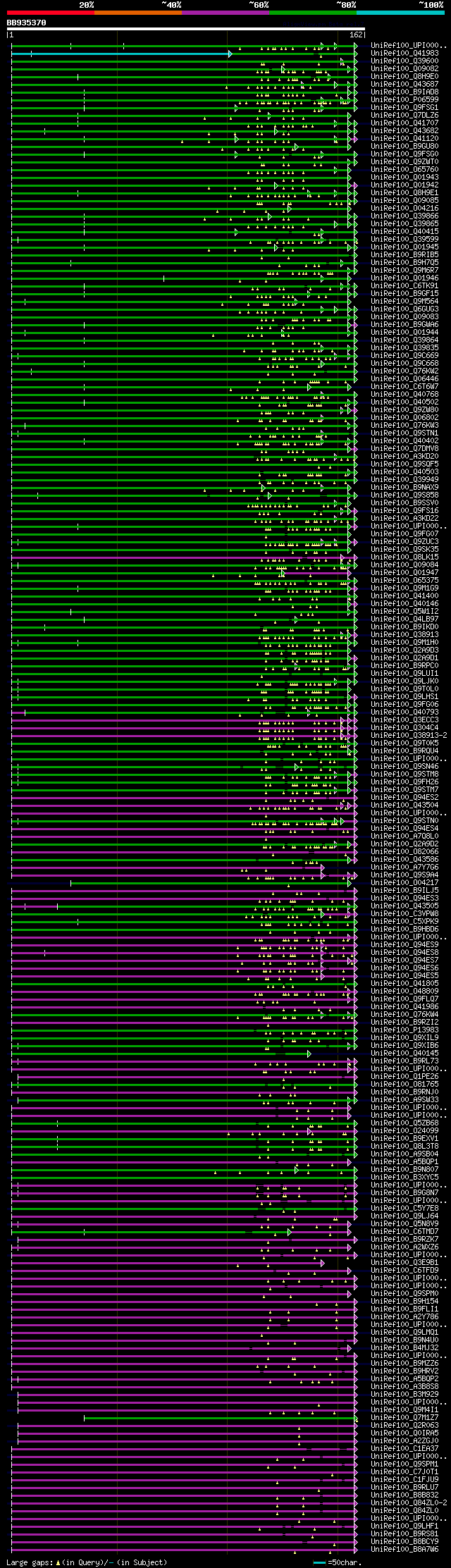Go to the UniRef100_Q1PE26 entry
The image size is (451, 1568).
[404, 1077]
